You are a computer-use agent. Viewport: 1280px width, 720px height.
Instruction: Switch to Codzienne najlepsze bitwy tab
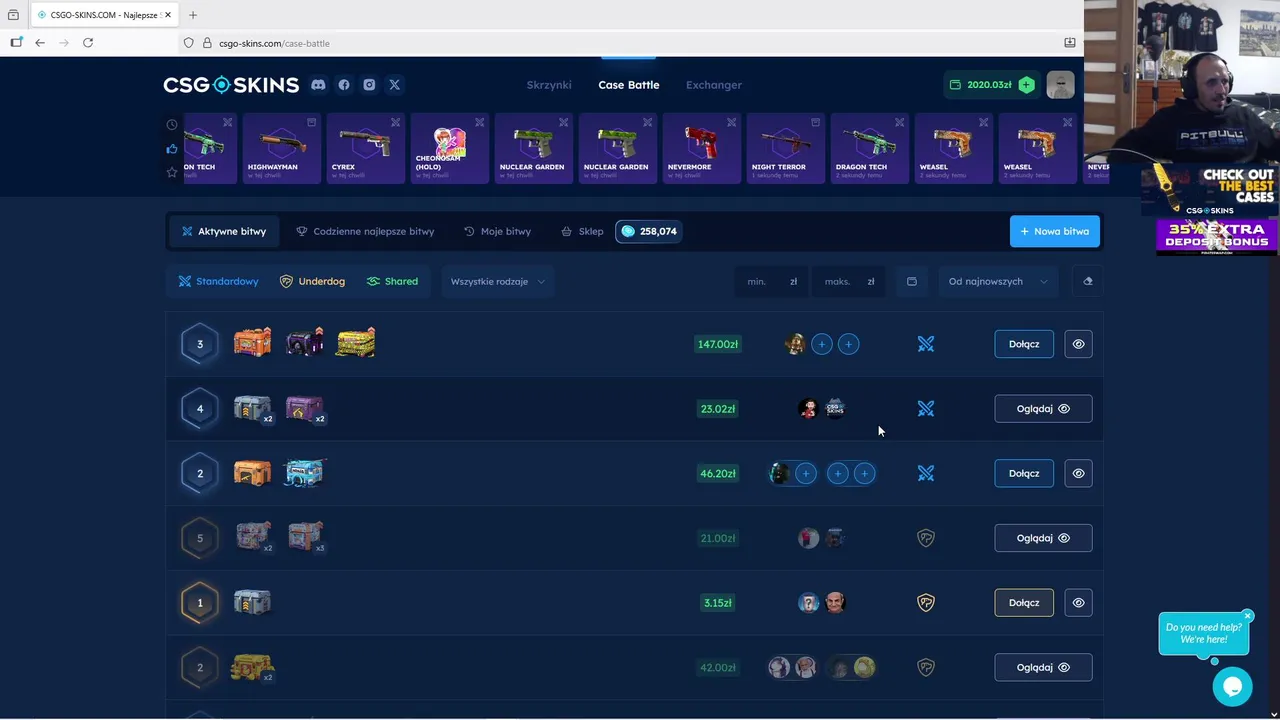(x=365, y=231)
